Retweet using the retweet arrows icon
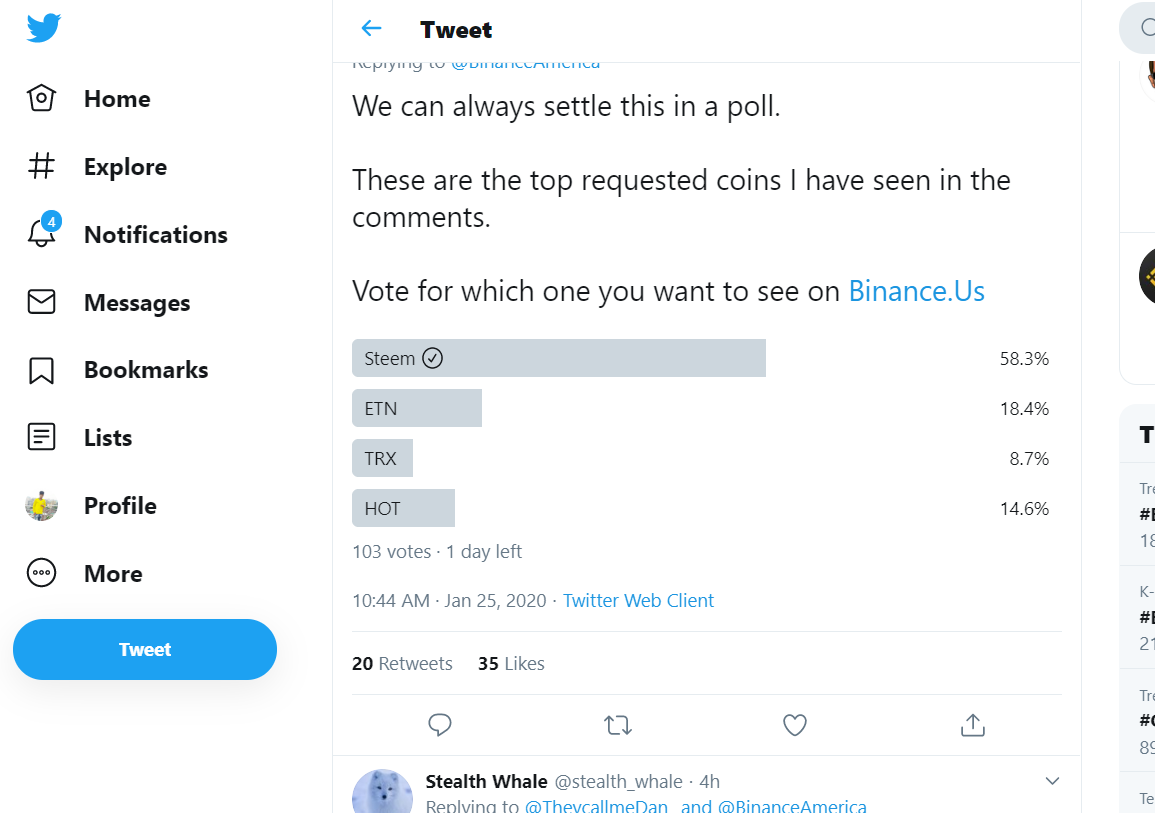The image size is (1155, 813). click(617, 725)
